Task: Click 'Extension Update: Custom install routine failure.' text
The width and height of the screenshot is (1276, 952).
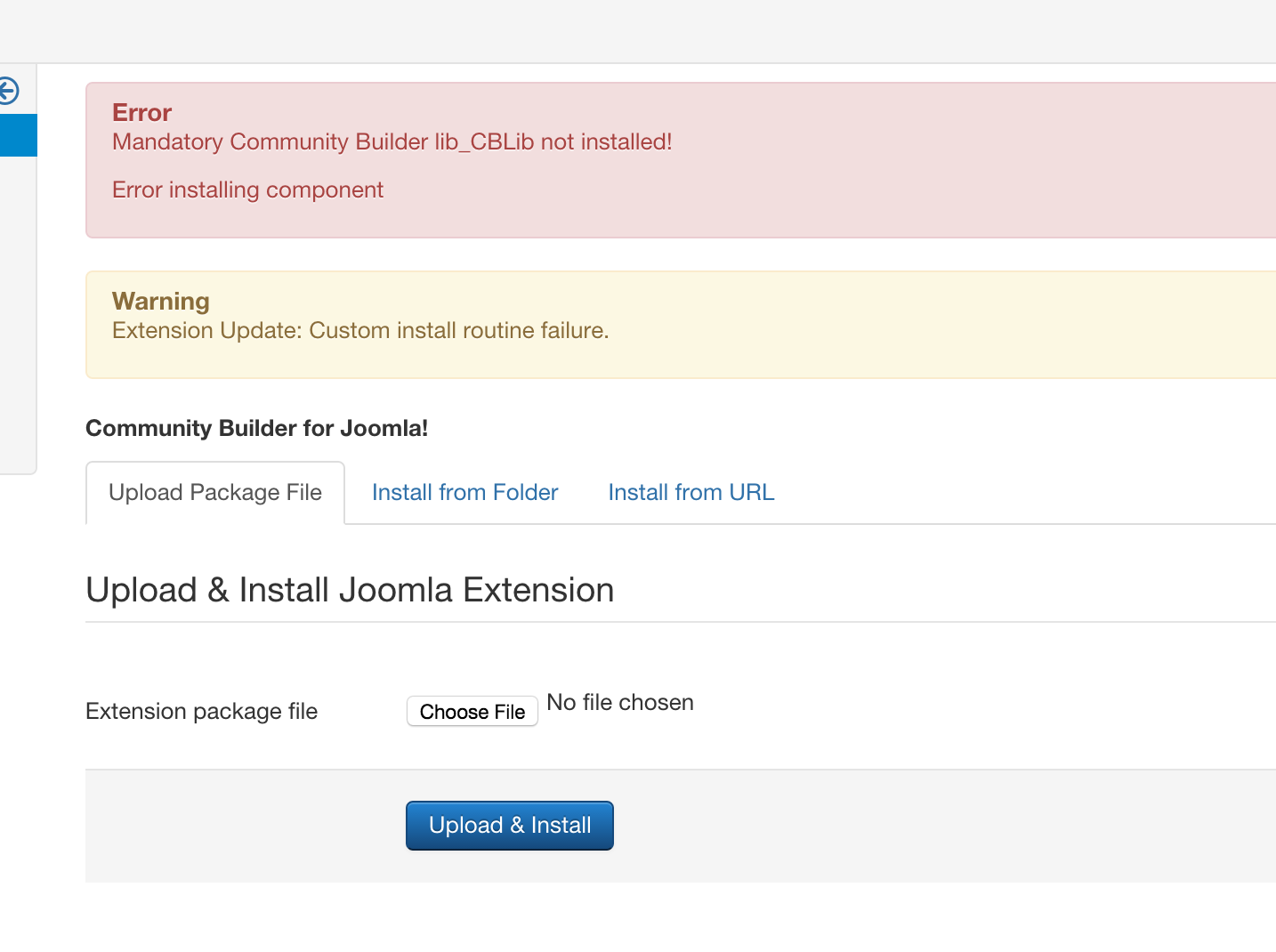Action: pos(360,331)
